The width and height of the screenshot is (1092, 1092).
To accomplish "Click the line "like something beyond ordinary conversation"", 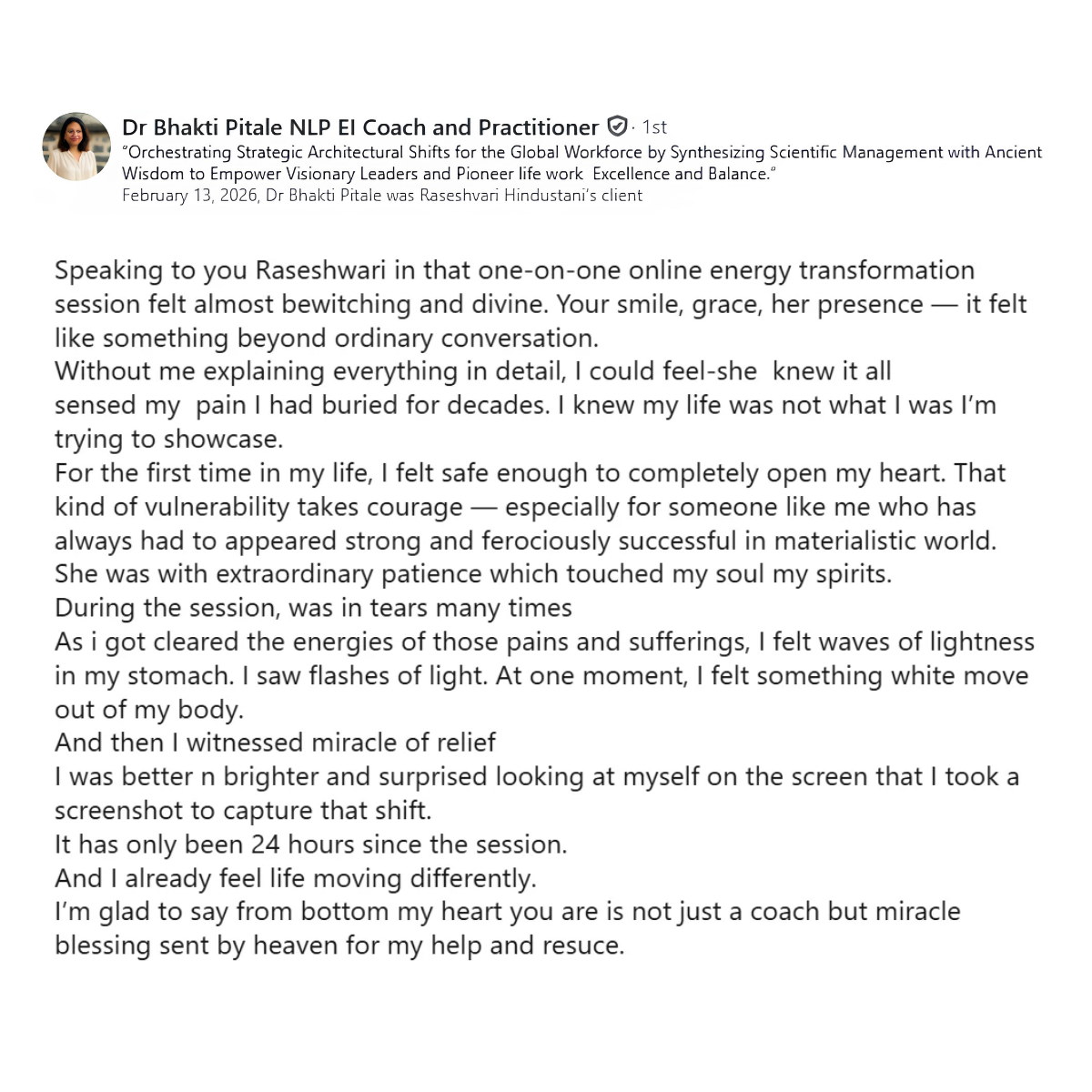I will pos(327,338).
